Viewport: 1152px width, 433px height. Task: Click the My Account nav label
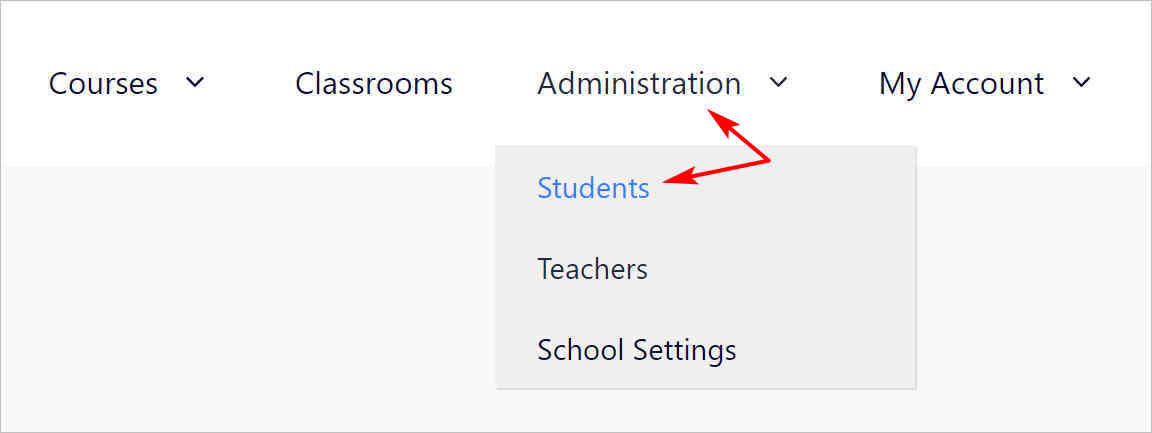[961, 83]
